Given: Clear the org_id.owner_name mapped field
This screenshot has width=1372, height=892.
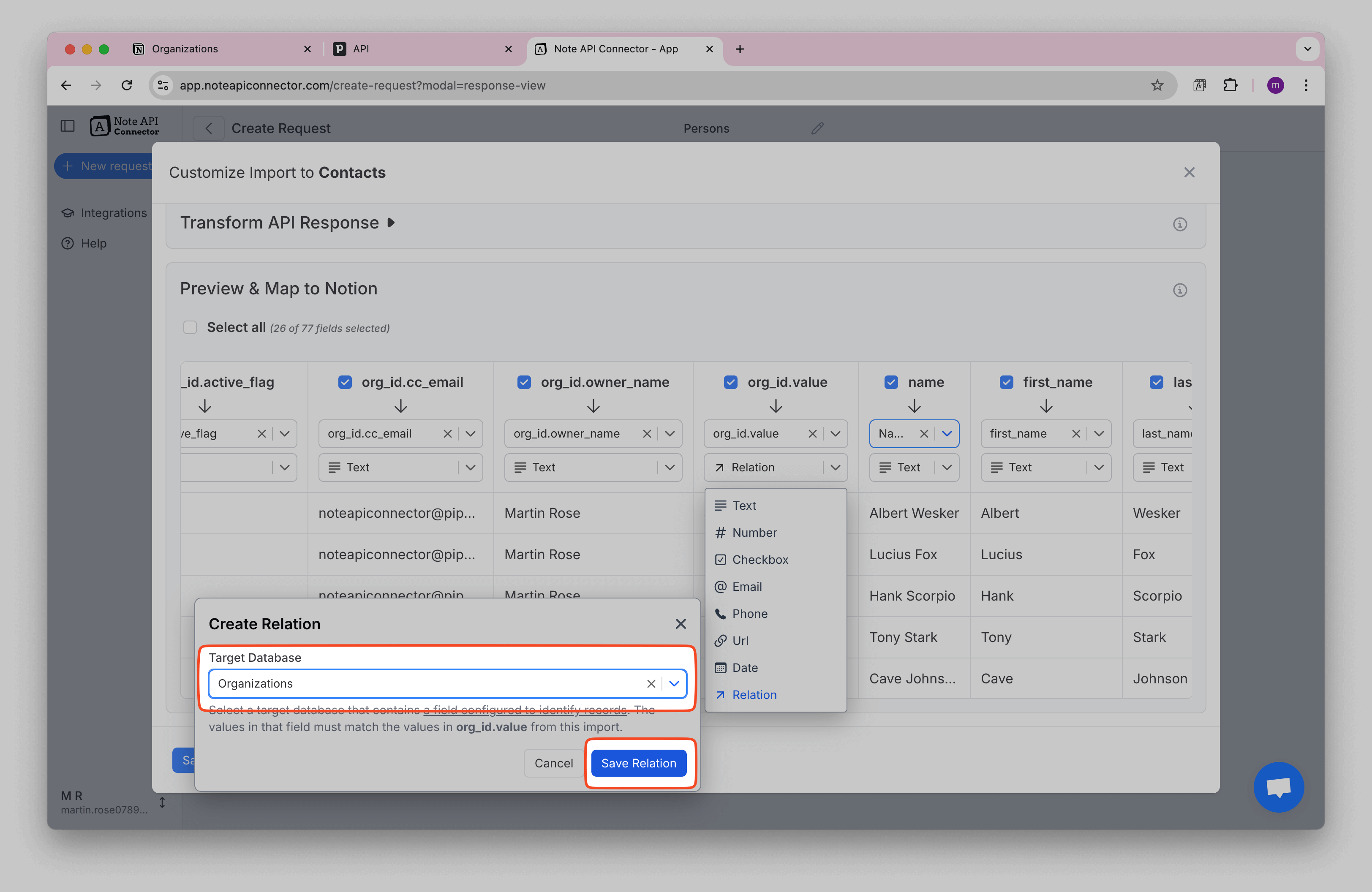Looking at the screenshot, I should pos(647,434).
